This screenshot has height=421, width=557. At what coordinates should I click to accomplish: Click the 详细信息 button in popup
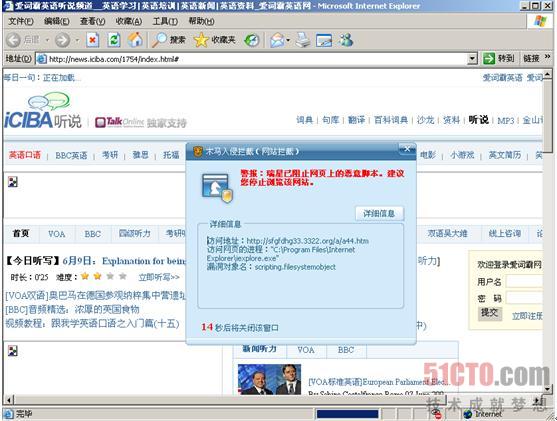point(379,213)
